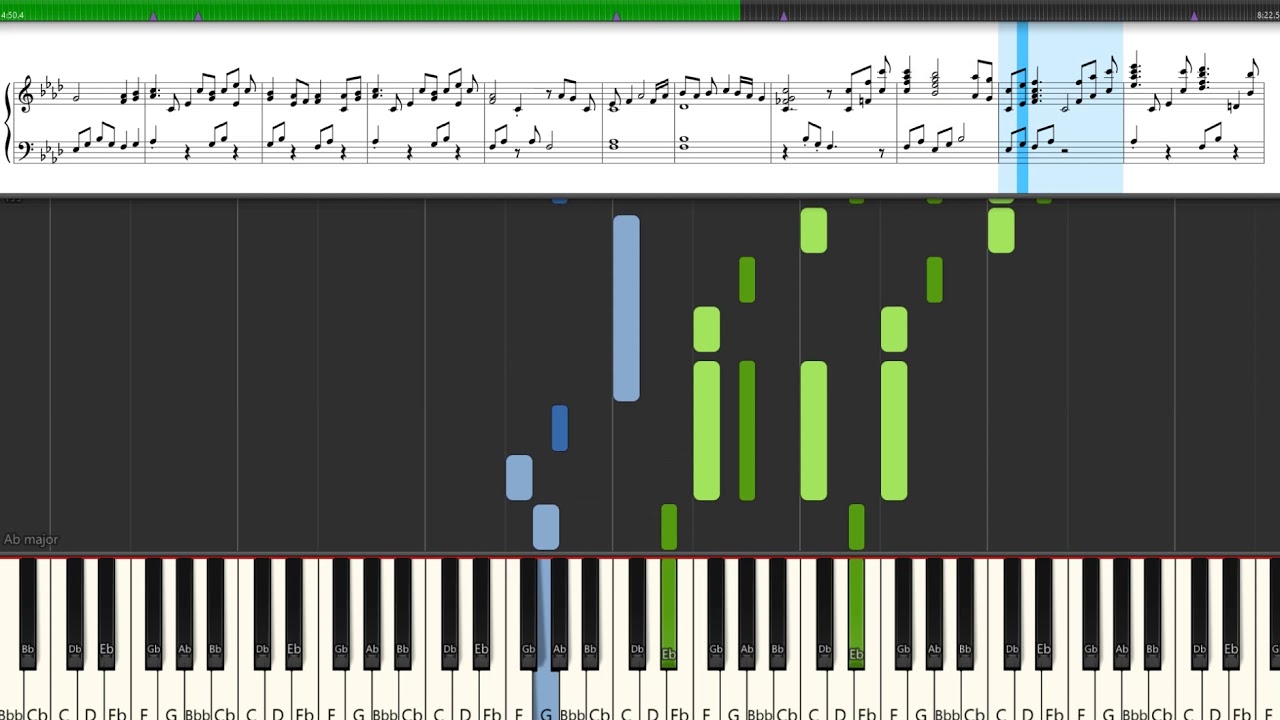This screenshot has height=720, width=1280.
Task: Go to the last bookmark near the song's end
Action: (1194, 16)
